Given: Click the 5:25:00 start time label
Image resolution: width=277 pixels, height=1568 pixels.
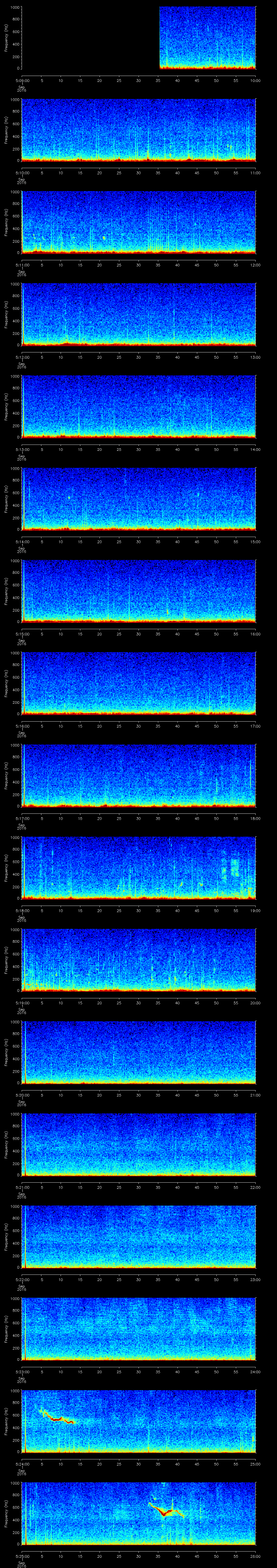Looking at the screenshot, I should point(22,1556).
